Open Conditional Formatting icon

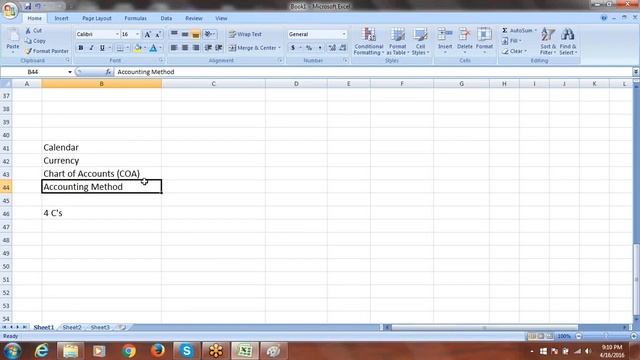point(369,35)
